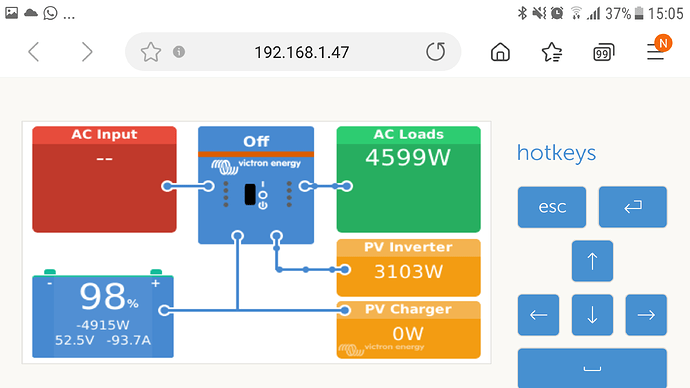Tap the clock showing 15:05
The width and height of the screenshot is (690, 388).
pos(665,14)
